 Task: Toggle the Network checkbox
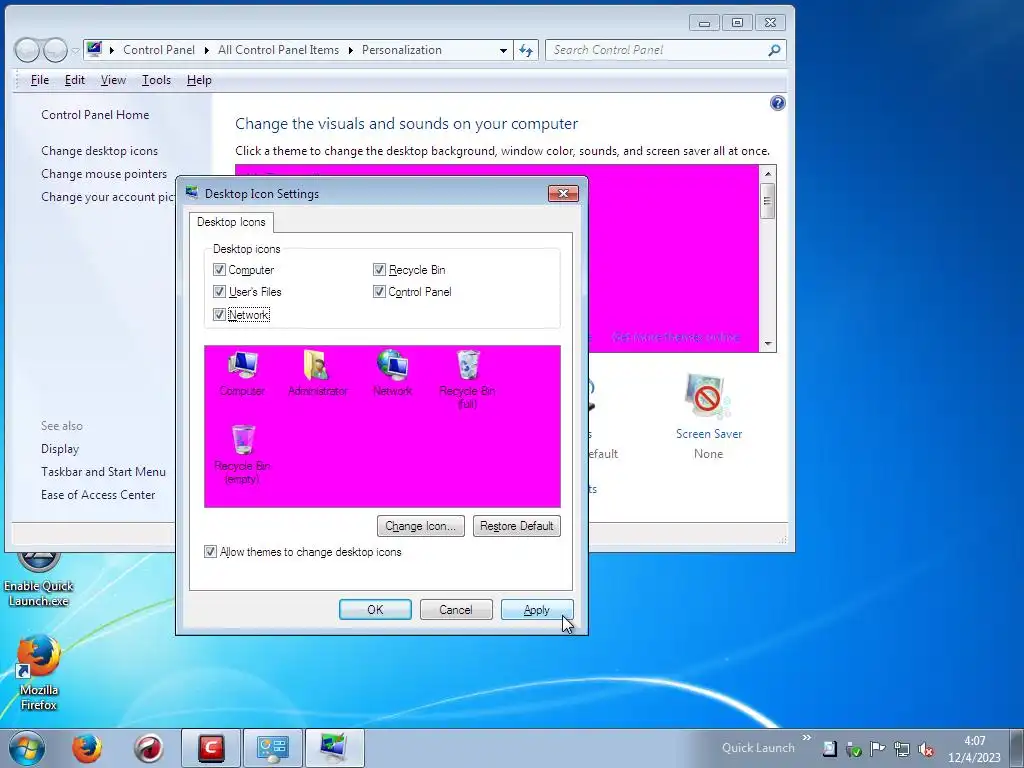pos(219,315)
